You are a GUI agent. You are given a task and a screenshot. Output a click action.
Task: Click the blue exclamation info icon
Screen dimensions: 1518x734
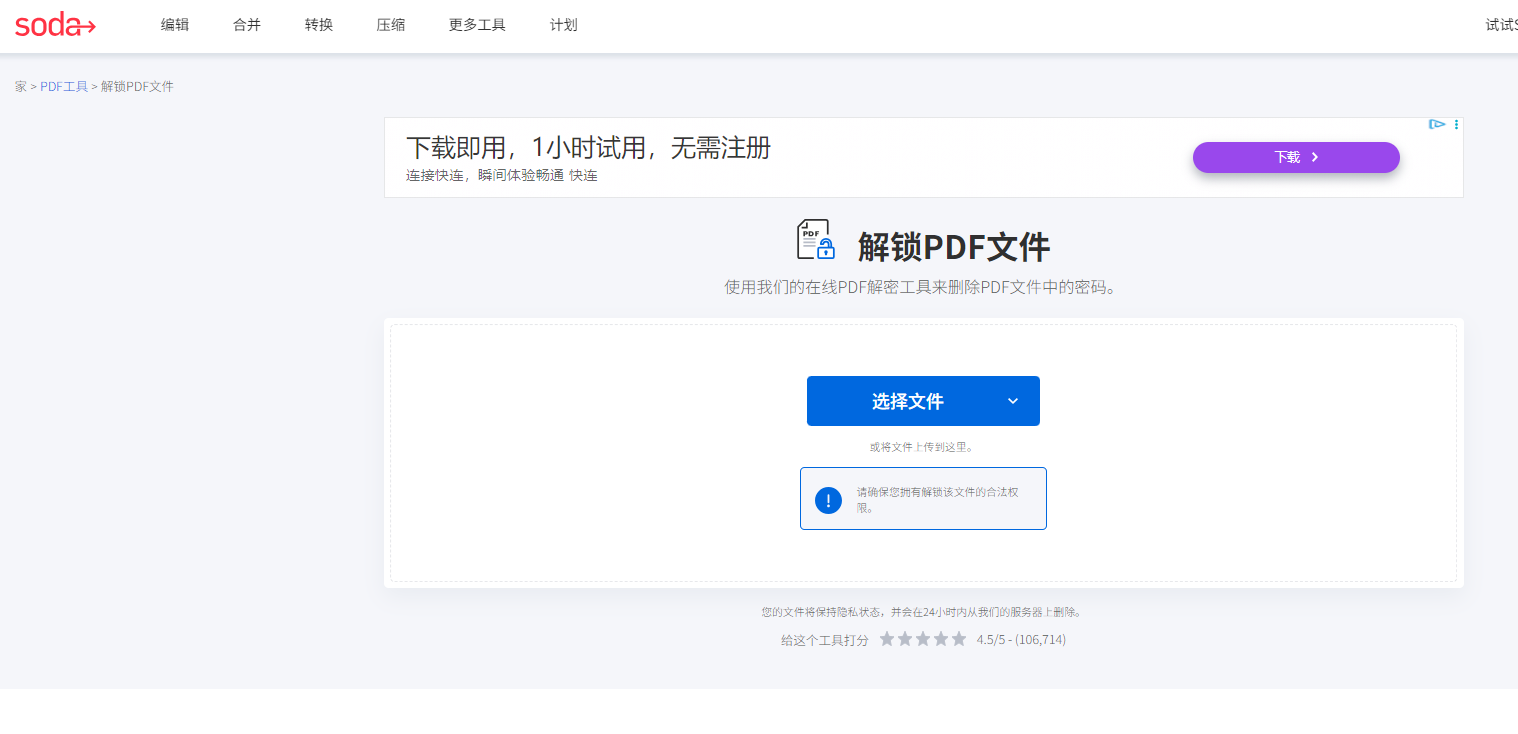[828, 500]
